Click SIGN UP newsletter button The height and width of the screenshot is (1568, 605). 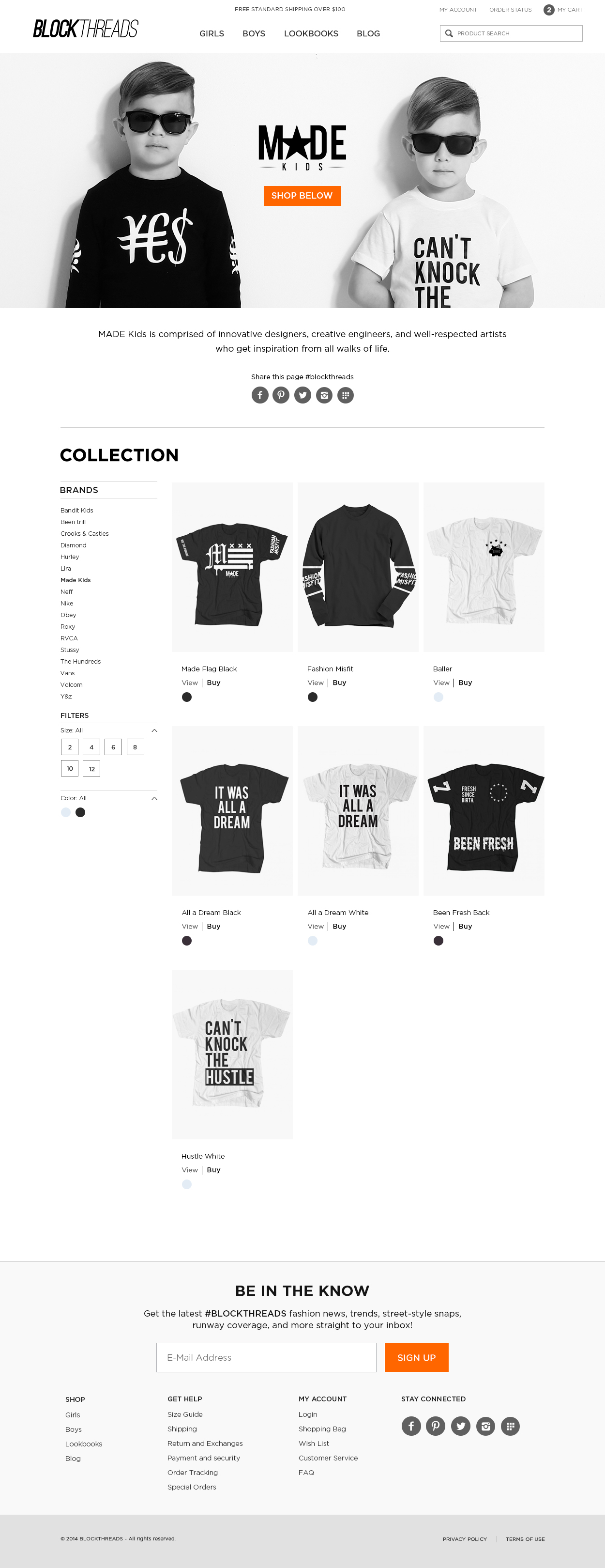tap(417, 1357)
